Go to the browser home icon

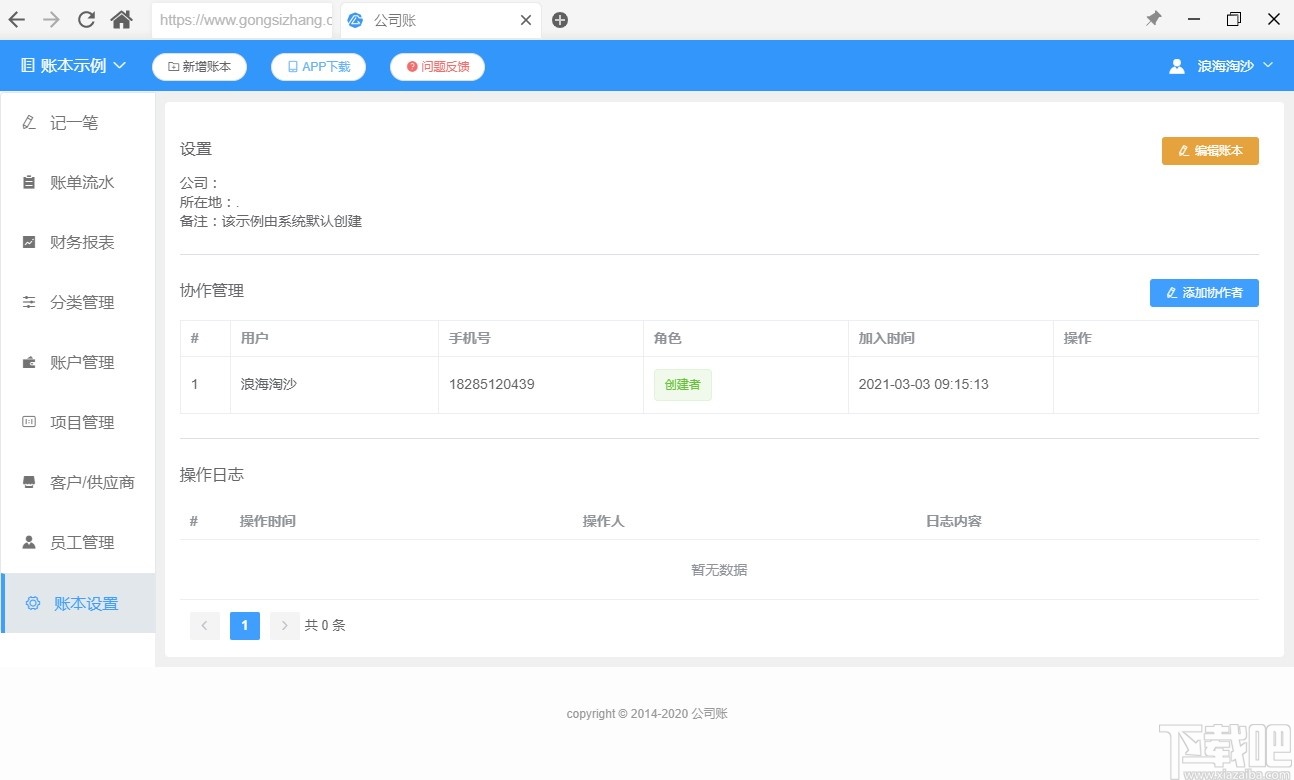[122, 19]
